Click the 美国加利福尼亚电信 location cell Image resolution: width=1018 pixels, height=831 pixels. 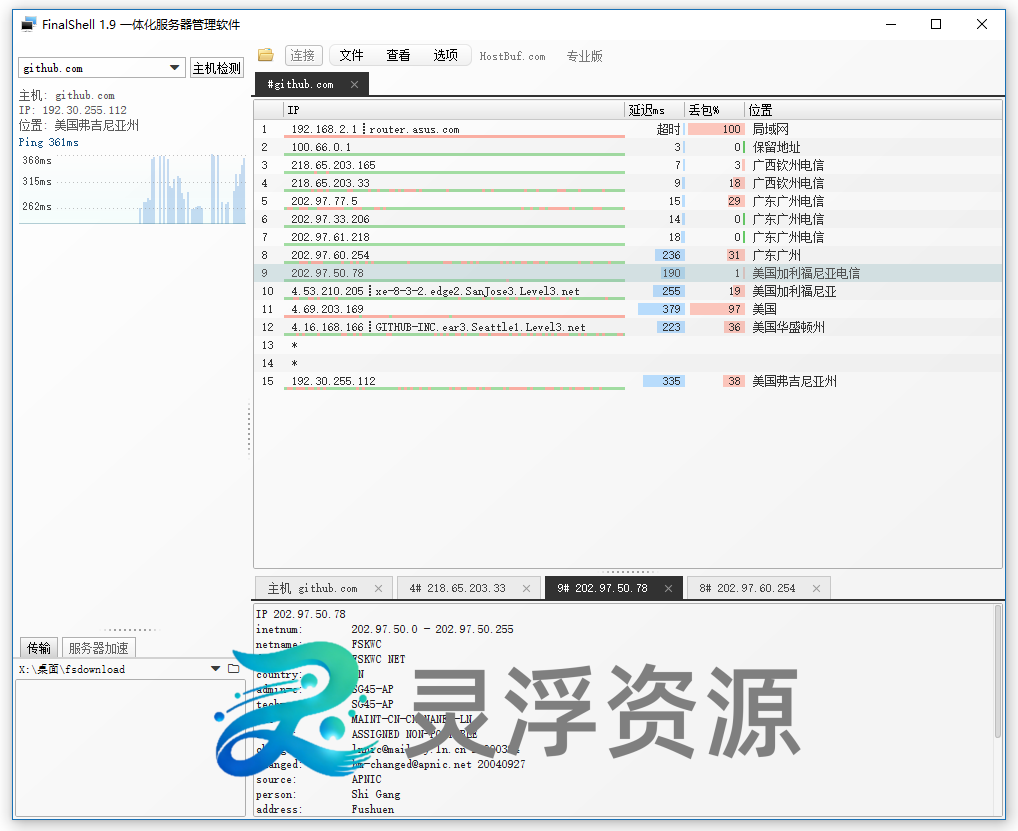[x=806, y=273]
